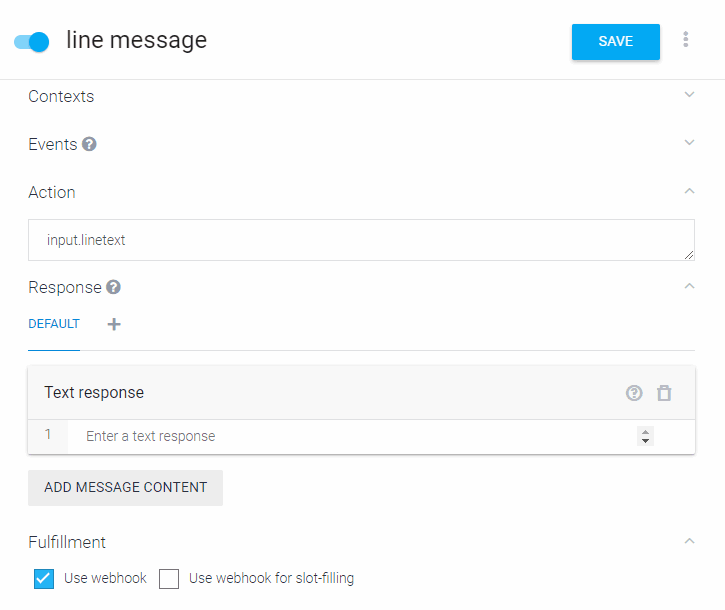This screenshot has height=610, width=725.
Task: Toggle the line message intent switch
Action: (x=32, y=42)
